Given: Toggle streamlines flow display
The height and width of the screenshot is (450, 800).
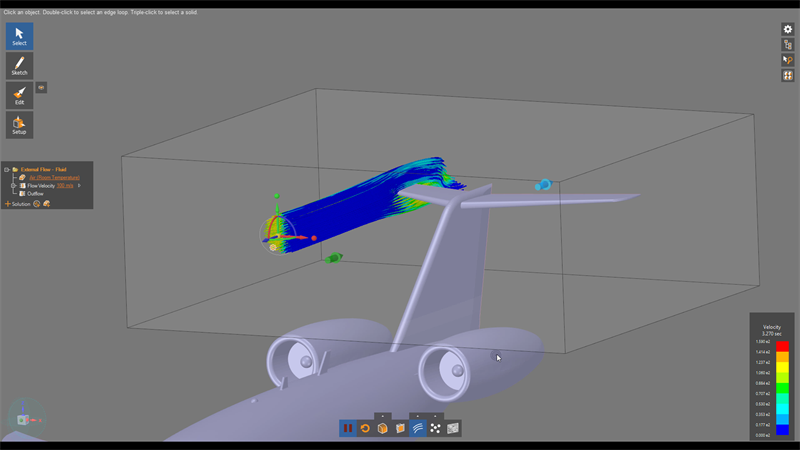Looking at the screenshot, I should pyautogui.click(x=418, y=428).
